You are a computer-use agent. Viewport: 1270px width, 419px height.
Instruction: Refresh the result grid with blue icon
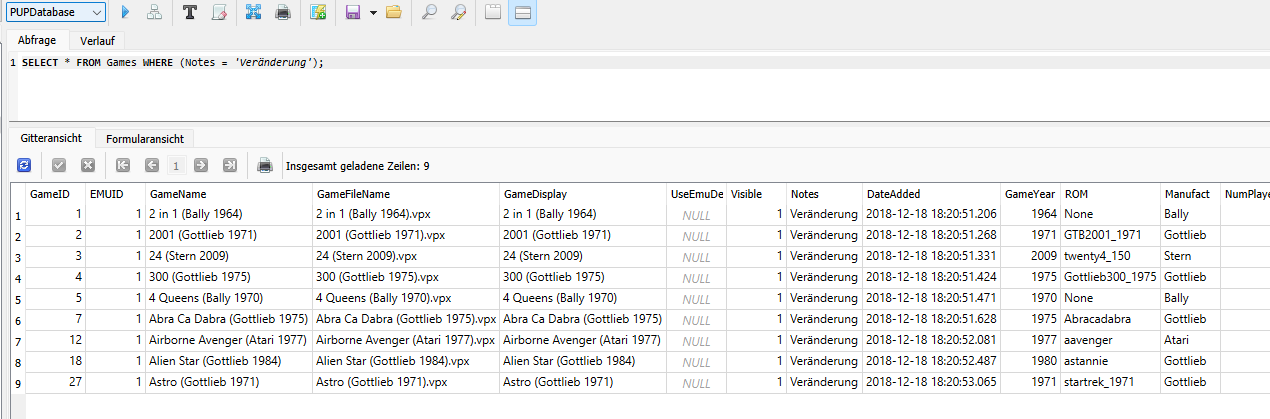coord(24,165)
